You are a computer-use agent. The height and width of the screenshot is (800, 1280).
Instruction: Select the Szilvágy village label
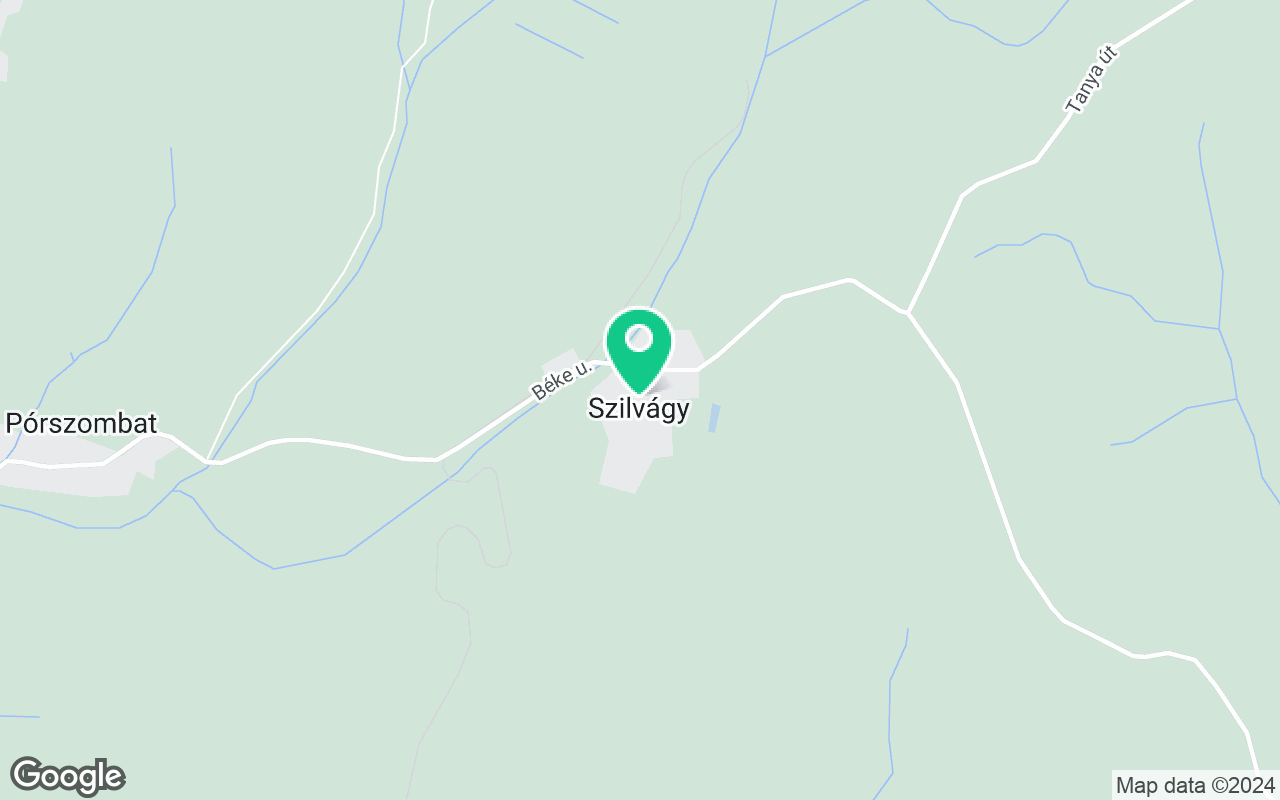(x=638, y=409)
